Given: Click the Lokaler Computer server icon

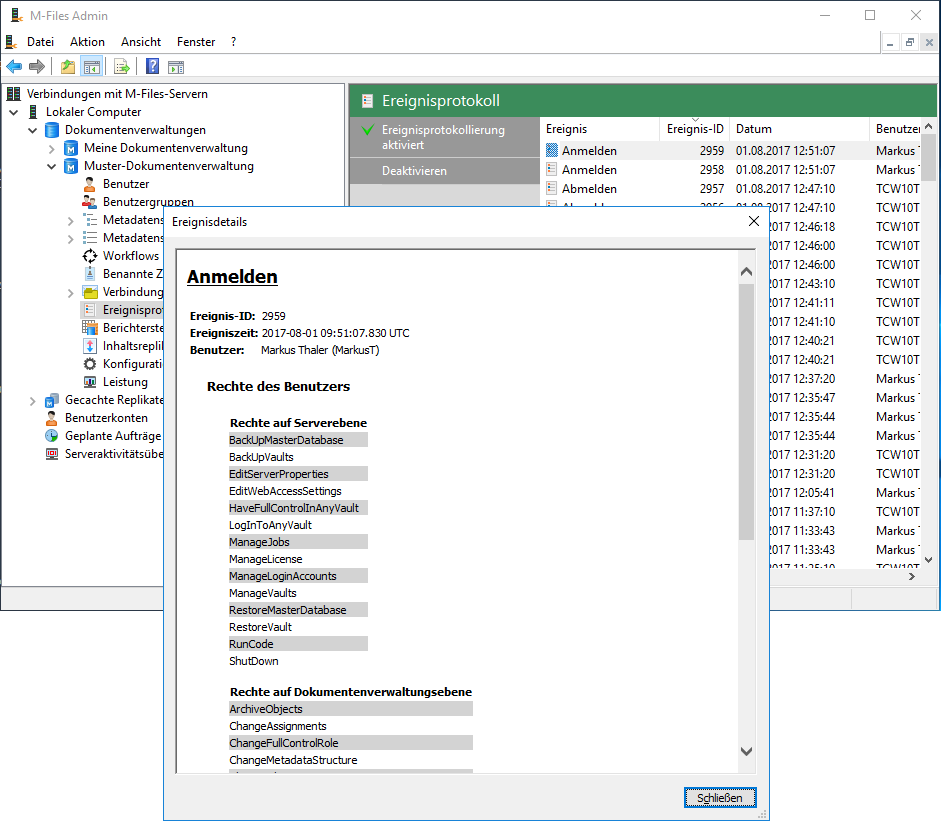Looking at the screenshot, I should click(x=34, y=112).
